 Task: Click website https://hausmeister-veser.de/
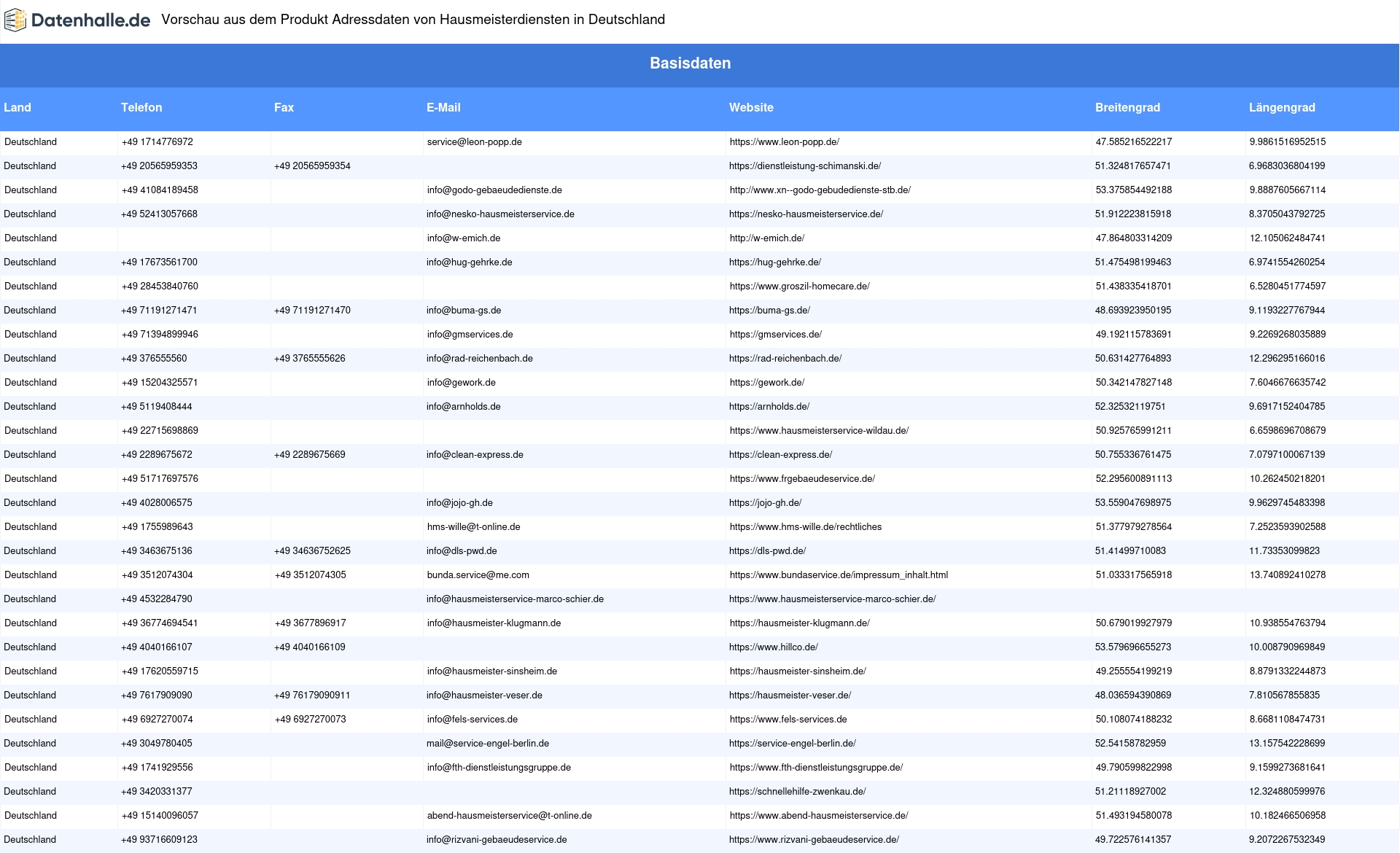click(x=790, y=696)
